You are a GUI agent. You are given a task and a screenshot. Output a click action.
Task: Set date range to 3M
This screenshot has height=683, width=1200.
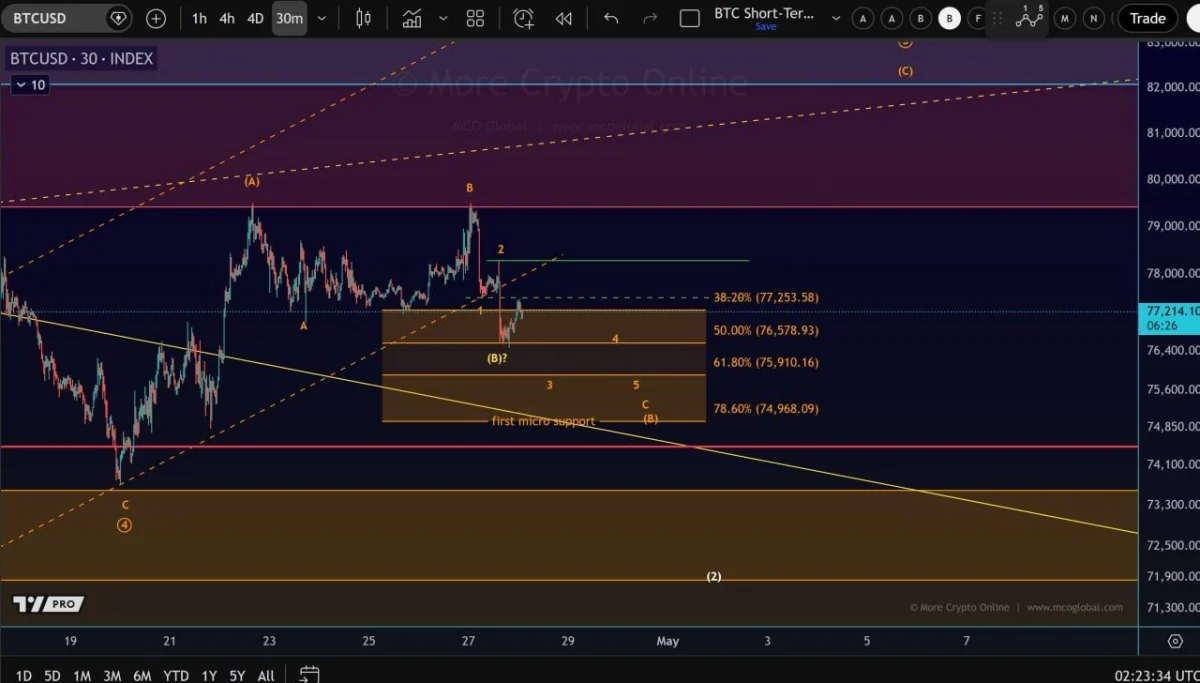click(112, 675)
